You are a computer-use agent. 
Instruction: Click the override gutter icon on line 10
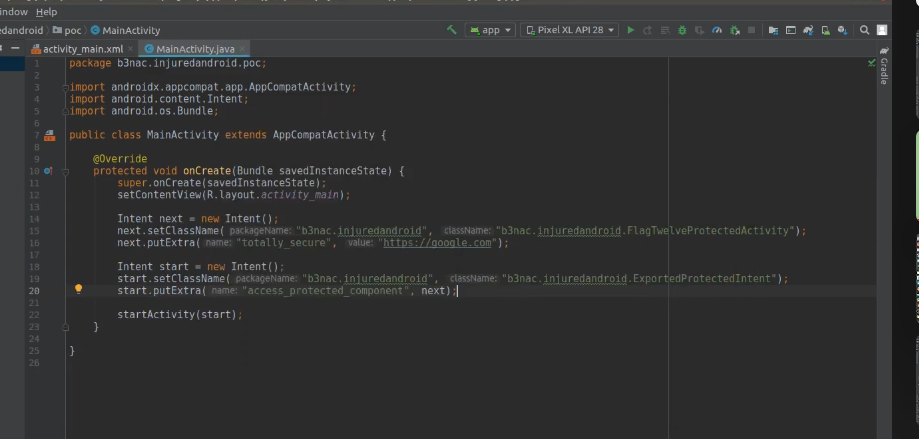(x=48, y=171)
